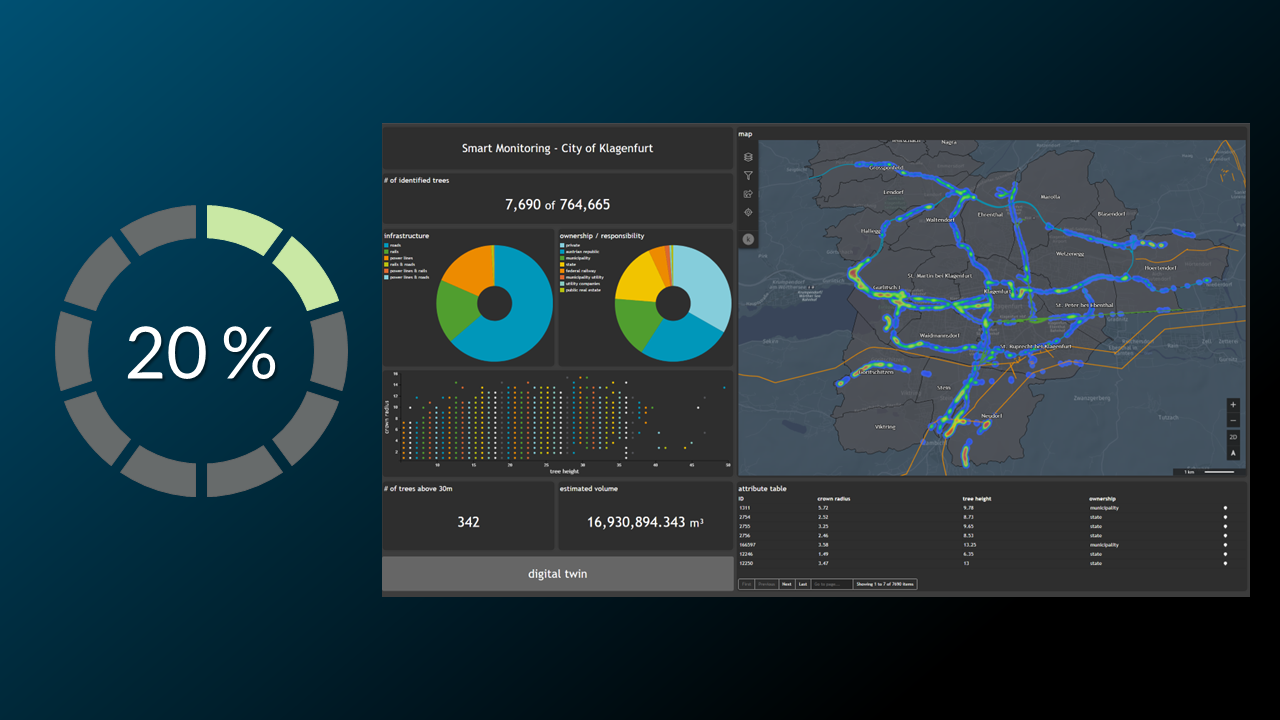This screenshot has width=1280, height=720.
Task: Toggle 'municipality utility' legend entry
Action: click(581, 277)
